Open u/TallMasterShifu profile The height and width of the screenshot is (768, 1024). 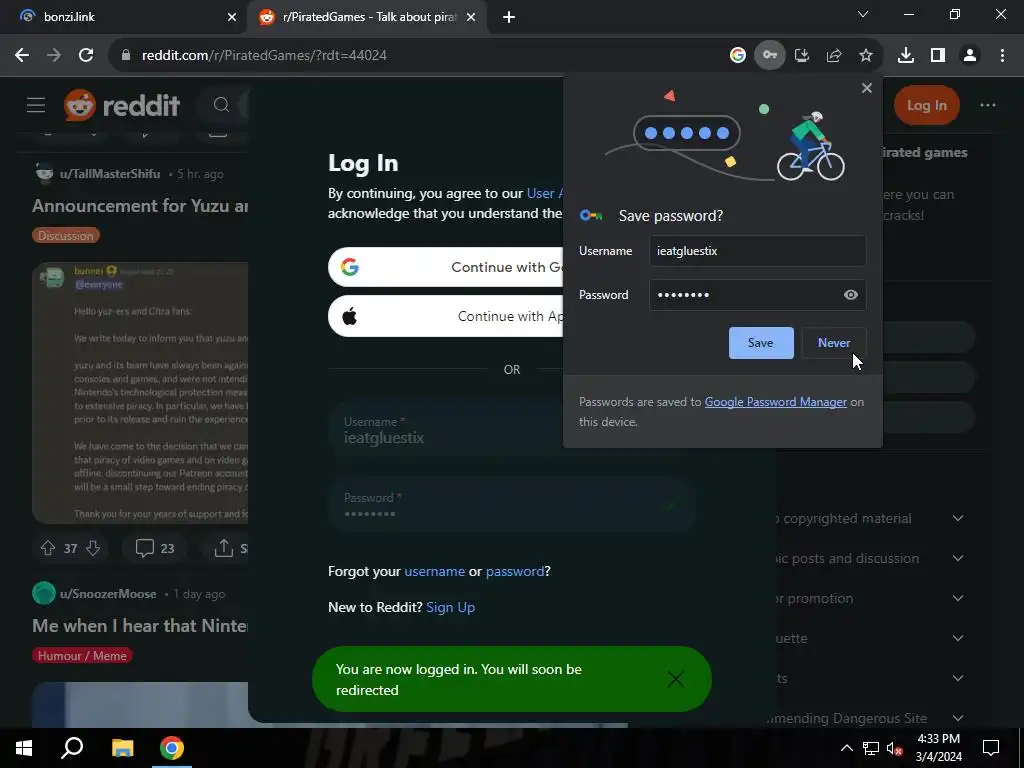point(110,174)
